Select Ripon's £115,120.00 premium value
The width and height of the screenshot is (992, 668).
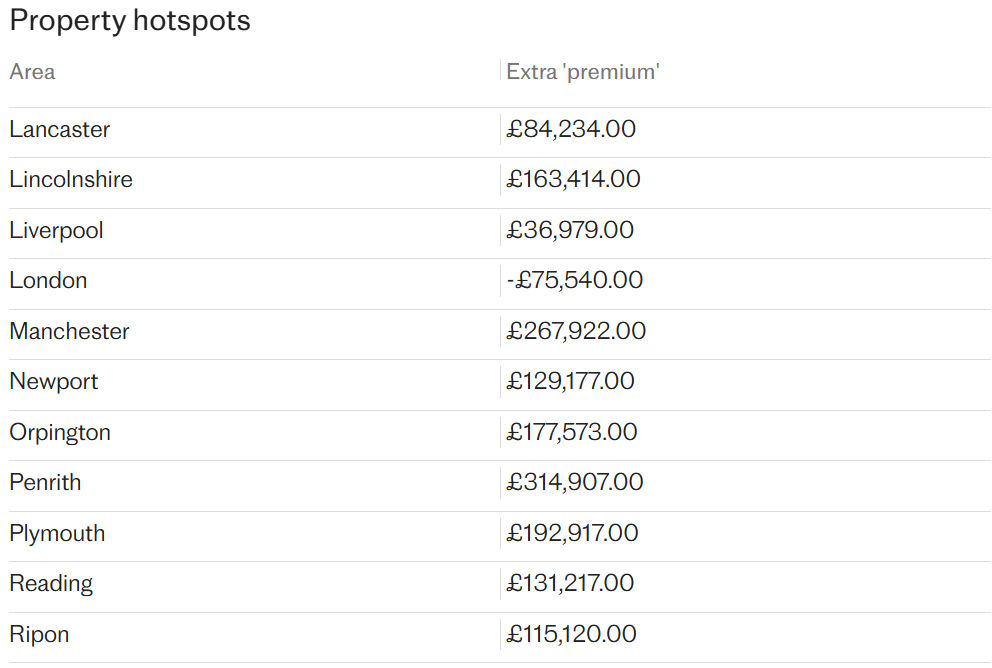[571, 634]
